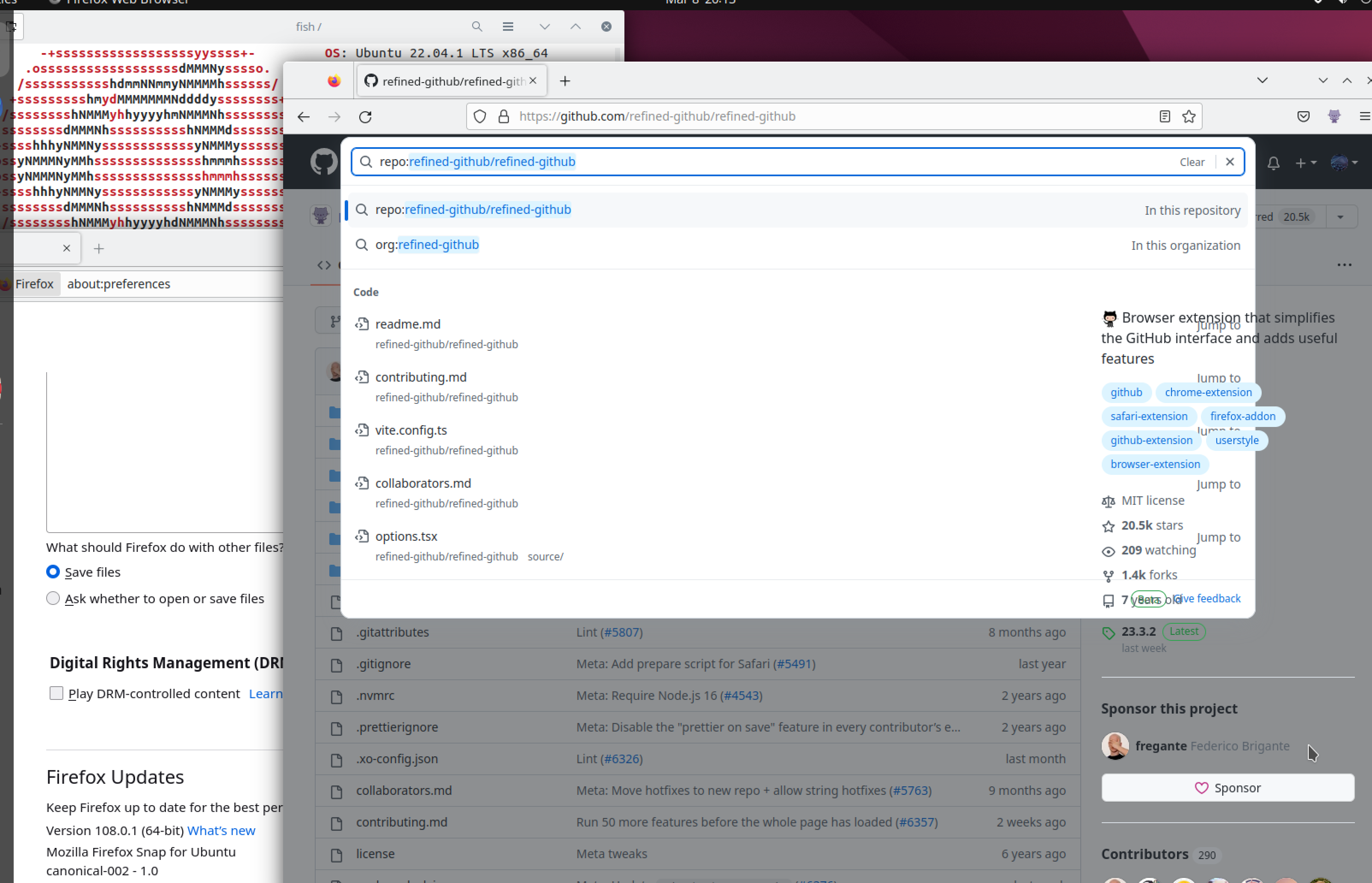This screenshot has height=883, width=1372.
Task: Save page to Pocket via toolbar icon
Action: click(x=1303, y=116)
